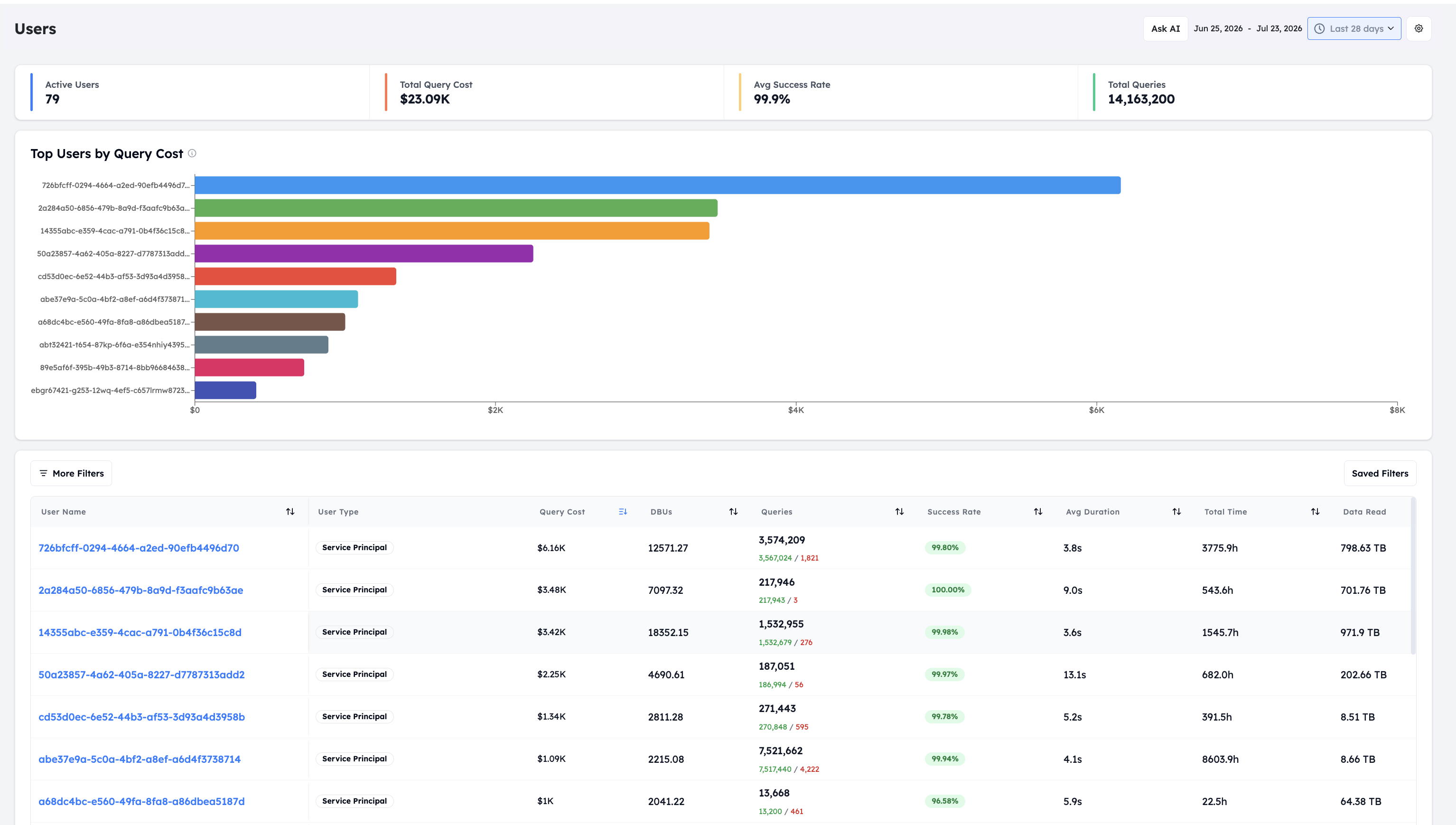Click the User Type column header

pos(338,512)
